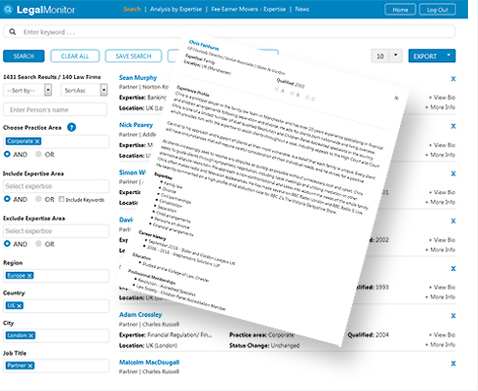
Task: Select AND for Include Expertise Area
Action: 7,199
